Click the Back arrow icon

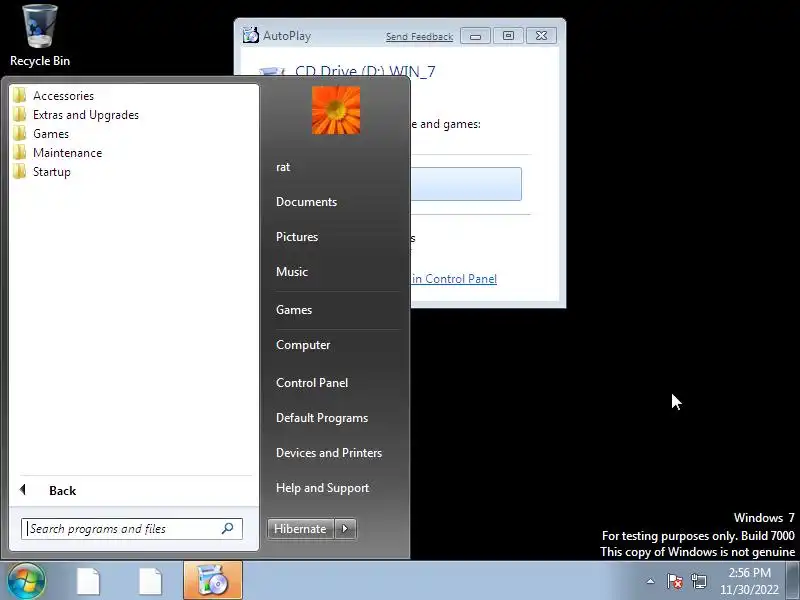tap(22, 490)
